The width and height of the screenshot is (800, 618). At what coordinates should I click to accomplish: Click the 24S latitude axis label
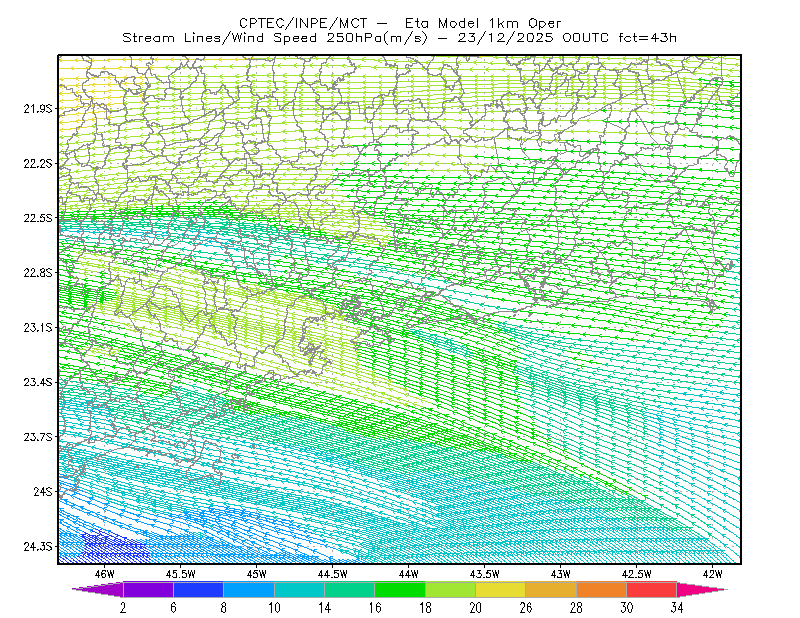[x=43, y=491]
